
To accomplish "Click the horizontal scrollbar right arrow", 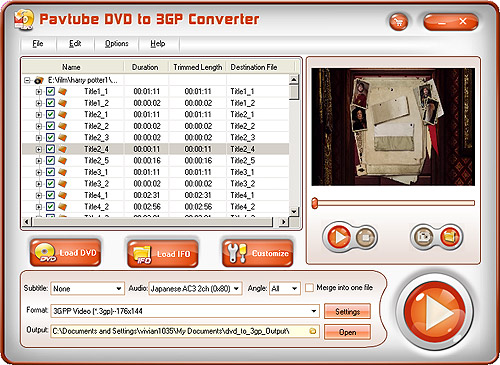I will pyautogui.click(x=283, y=221).
